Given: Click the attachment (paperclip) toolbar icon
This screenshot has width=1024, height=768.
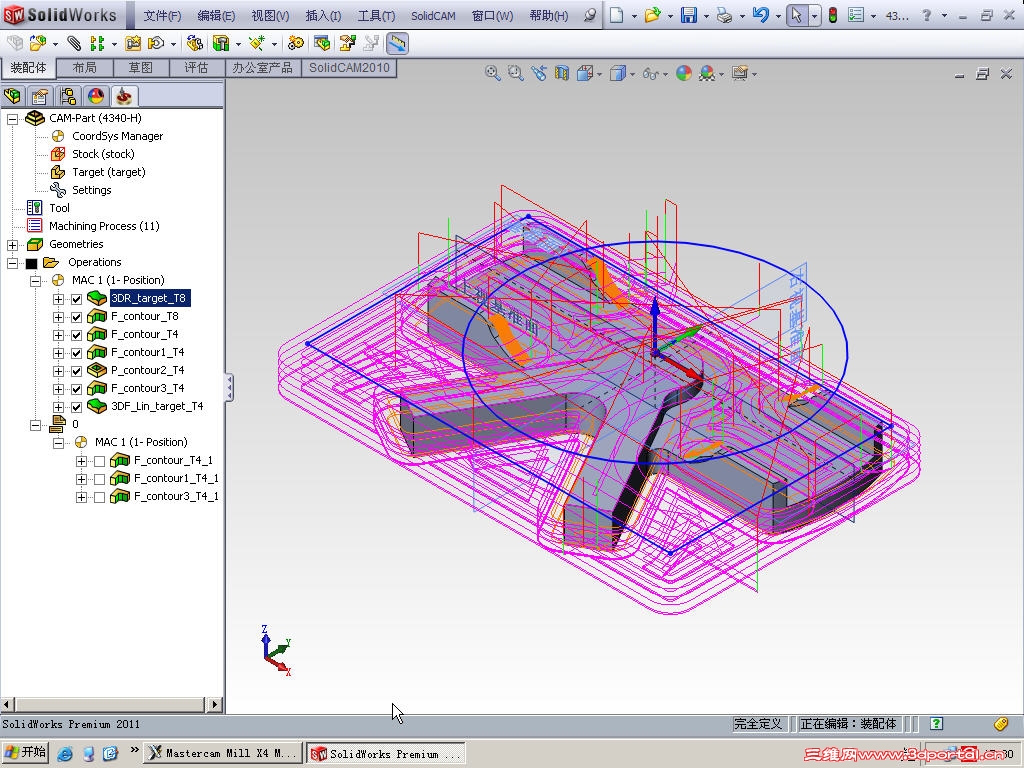Looking at the screenshot, I should point(73,42).
